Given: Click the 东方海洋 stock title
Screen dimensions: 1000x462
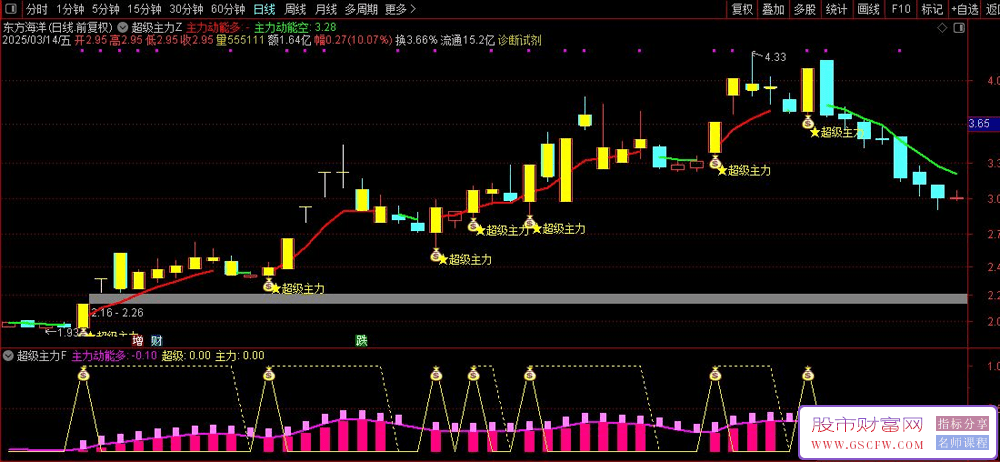Looking at the screenshot, I should (x=58, y=28).
